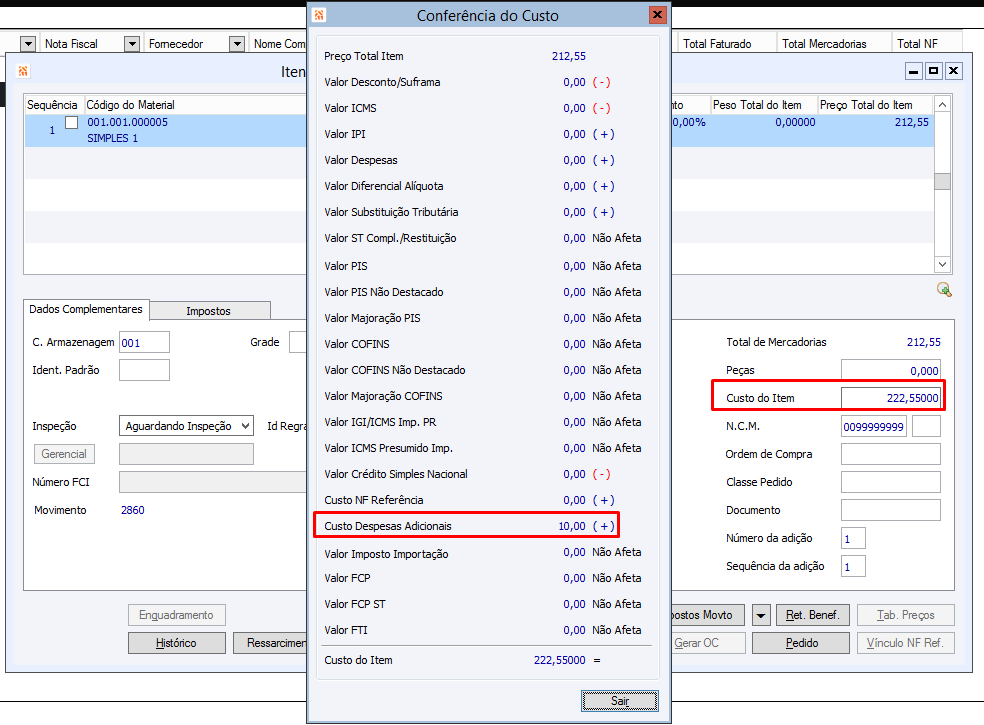This screenshot has height=725, width=984.
Task: Click the Histórico button
Action: click(x=176, y=643)
